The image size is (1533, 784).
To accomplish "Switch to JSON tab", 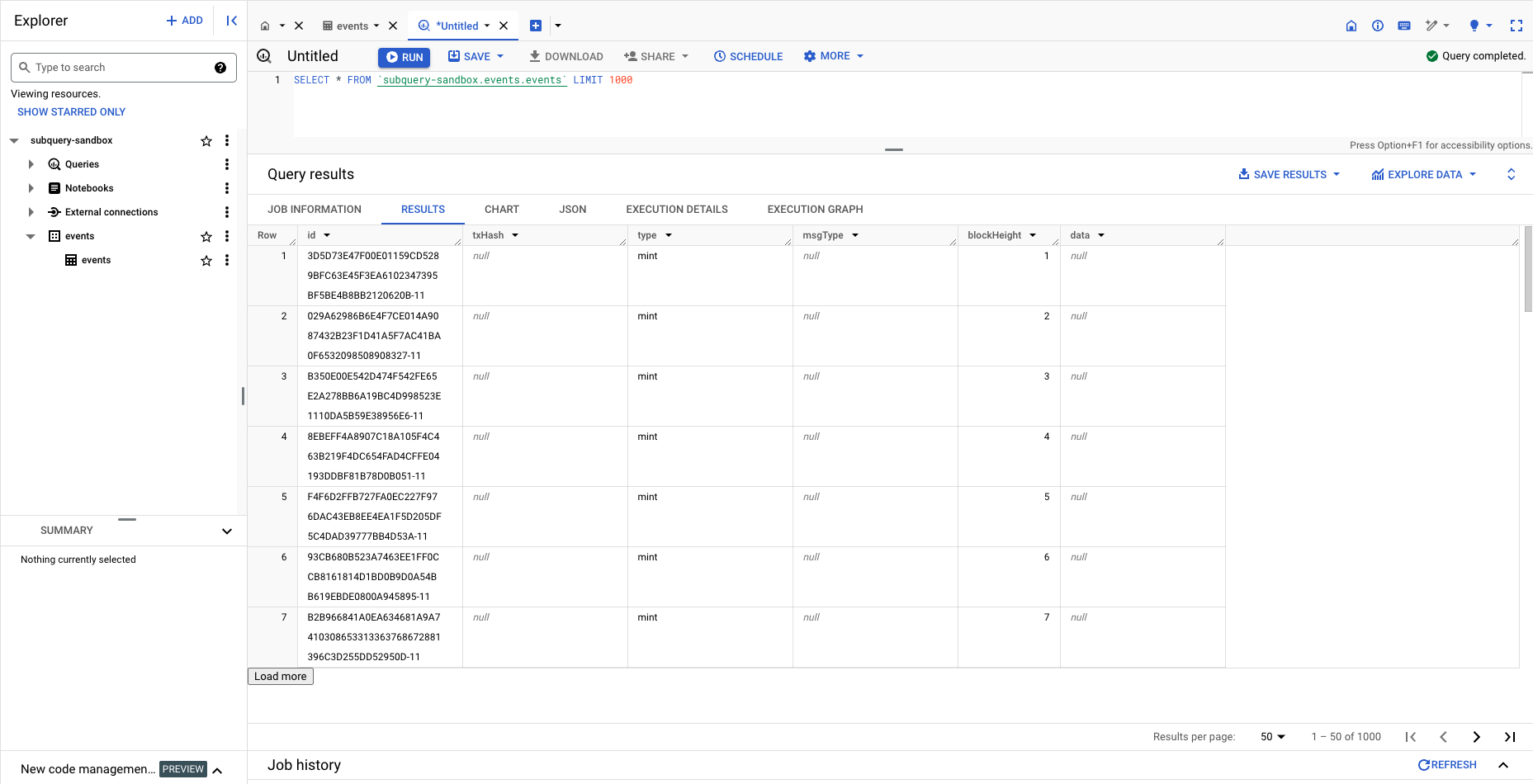I will coord(573,210).
